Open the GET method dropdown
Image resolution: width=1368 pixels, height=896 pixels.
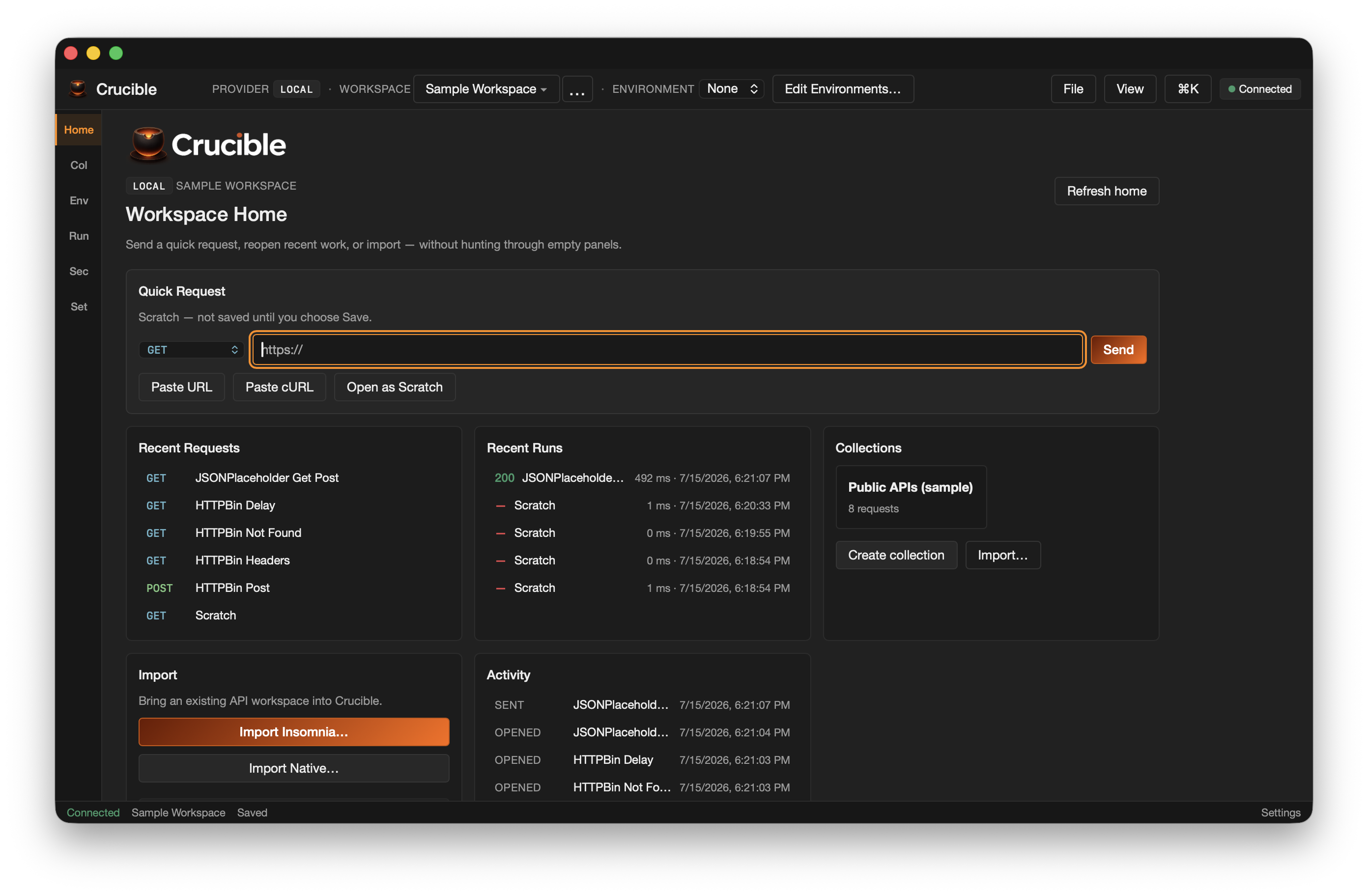tap(192, 349)
